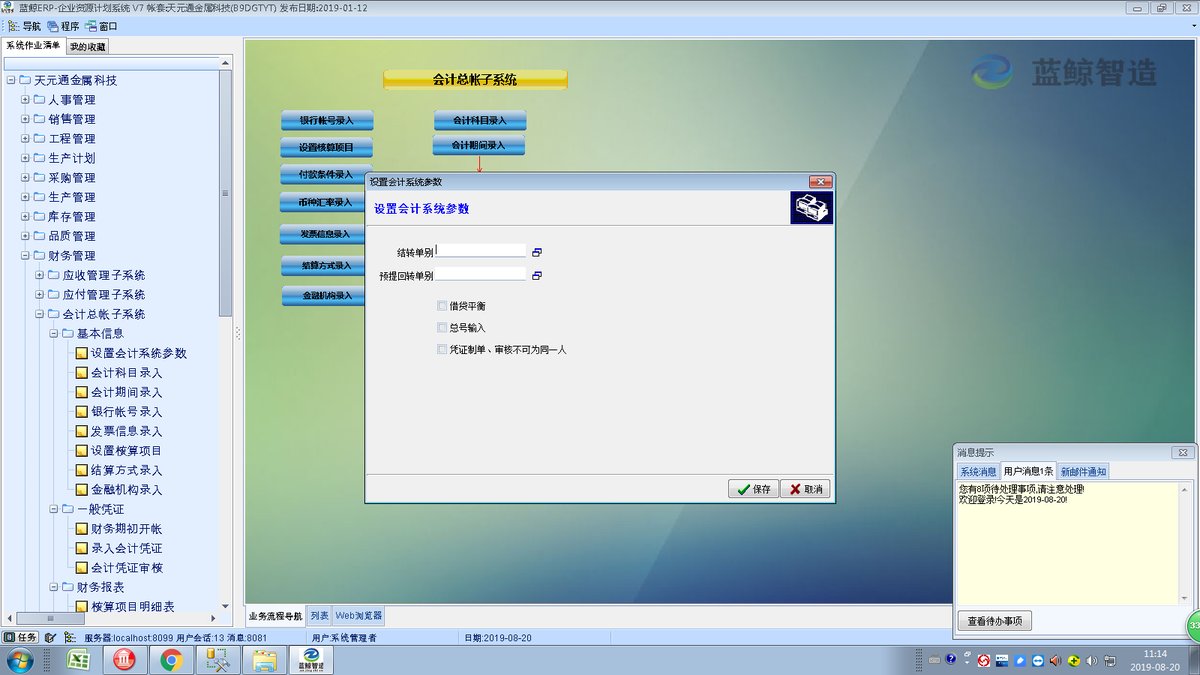The width and height of the screenshot is (1200, 675).
Task: Close the 消息提示 message panel
Action: tap(1183, 453)
